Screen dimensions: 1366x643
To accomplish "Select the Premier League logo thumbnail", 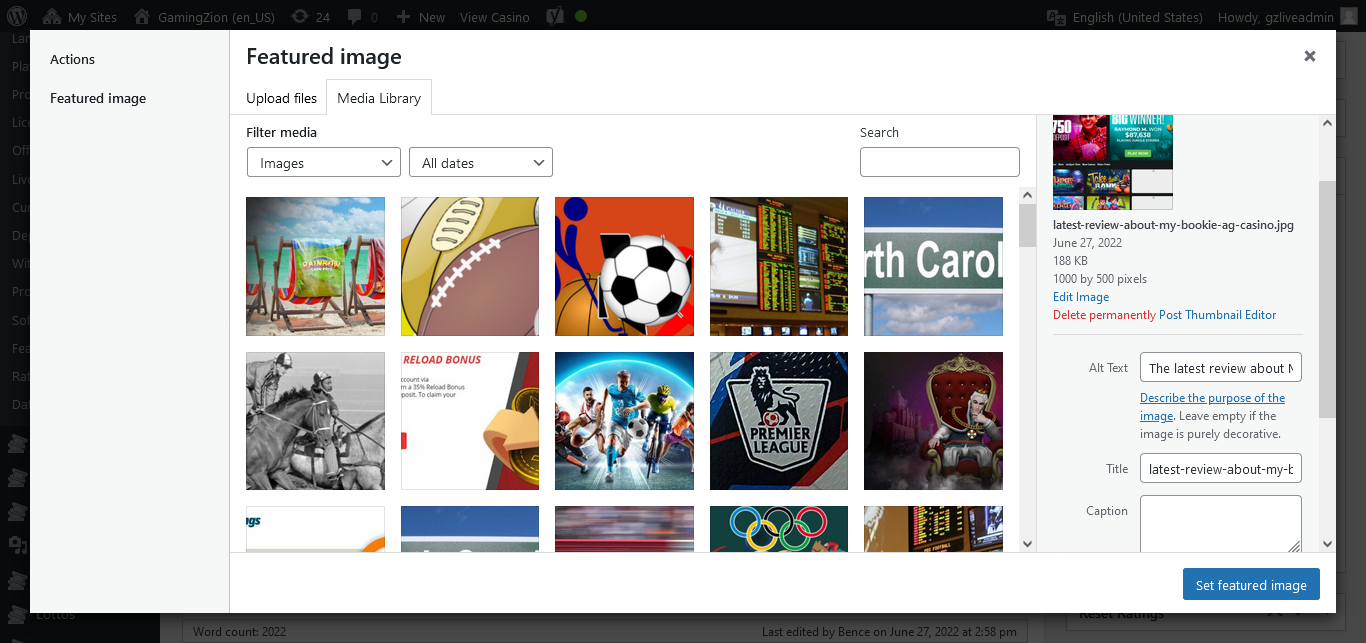I will coord(778,421).
